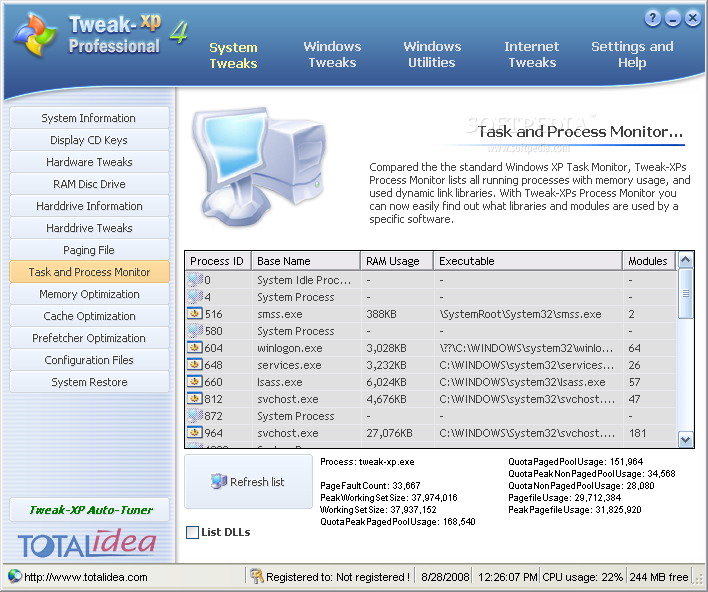
Task: Click the system icon for PID 580
Action: (x=195, y=331)
